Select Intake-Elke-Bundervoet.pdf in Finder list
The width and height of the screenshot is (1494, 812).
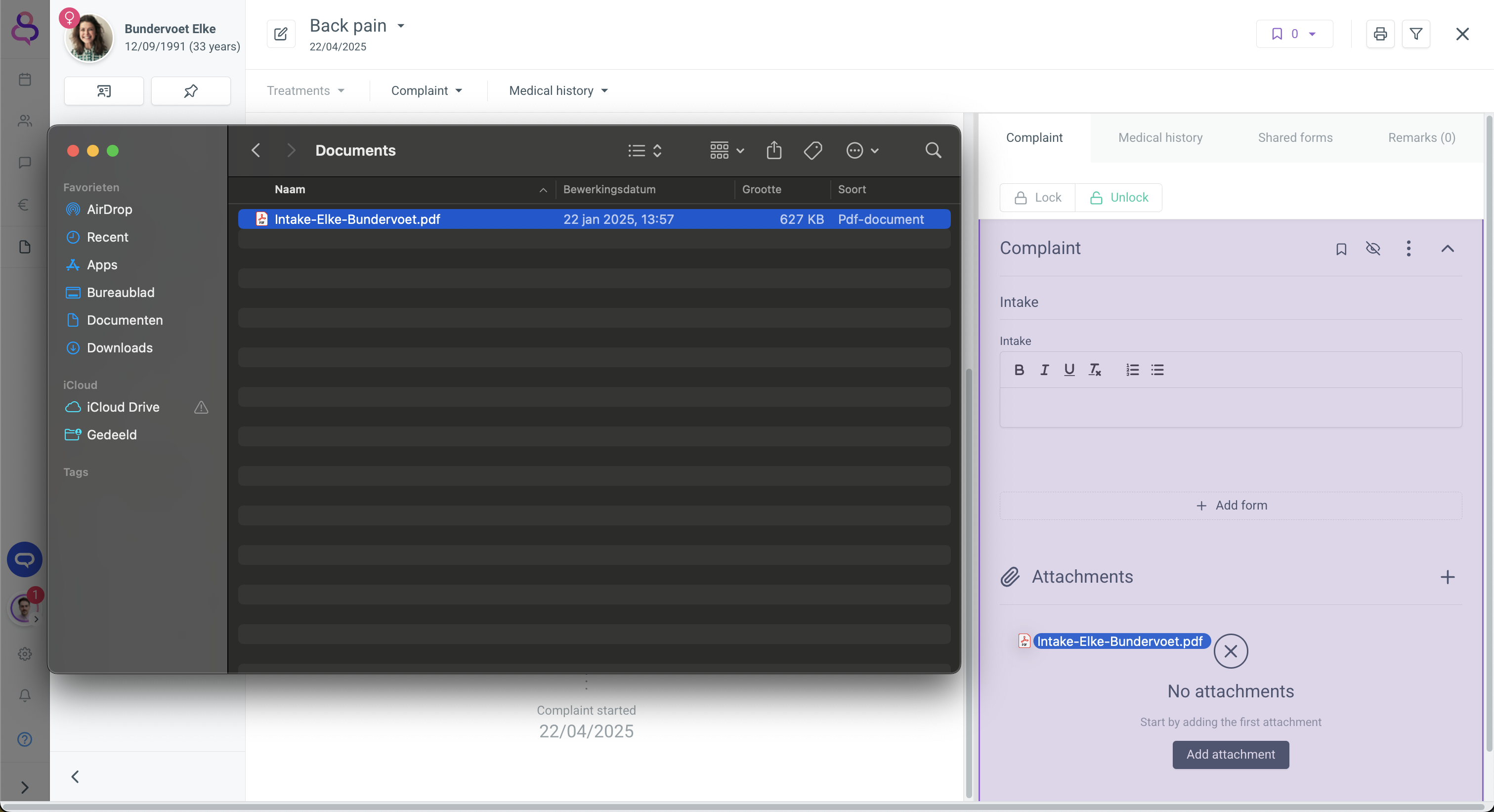tap(594, 219)
